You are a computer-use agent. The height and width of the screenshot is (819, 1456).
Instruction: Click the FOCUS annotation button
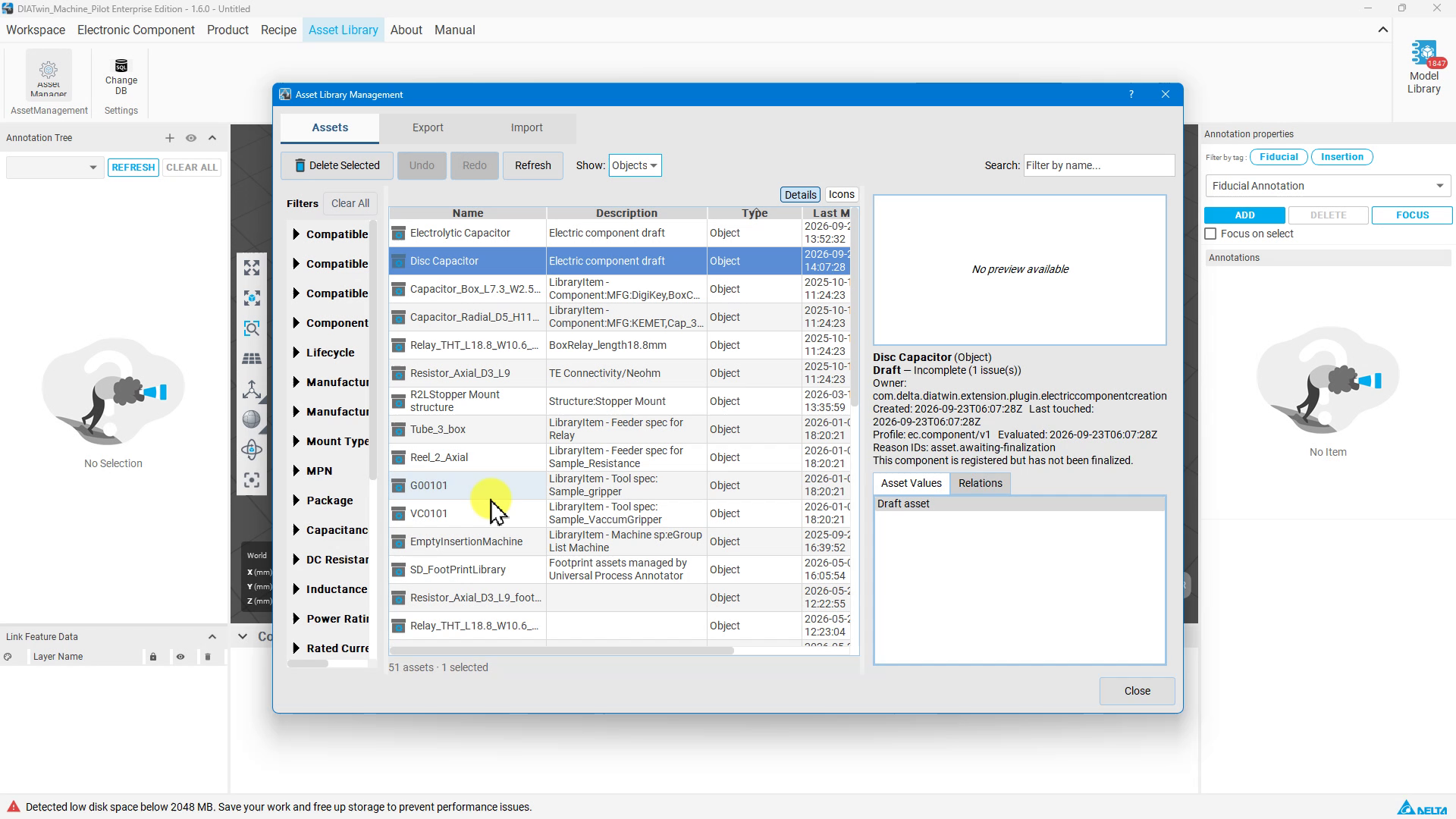point(1412,215)
